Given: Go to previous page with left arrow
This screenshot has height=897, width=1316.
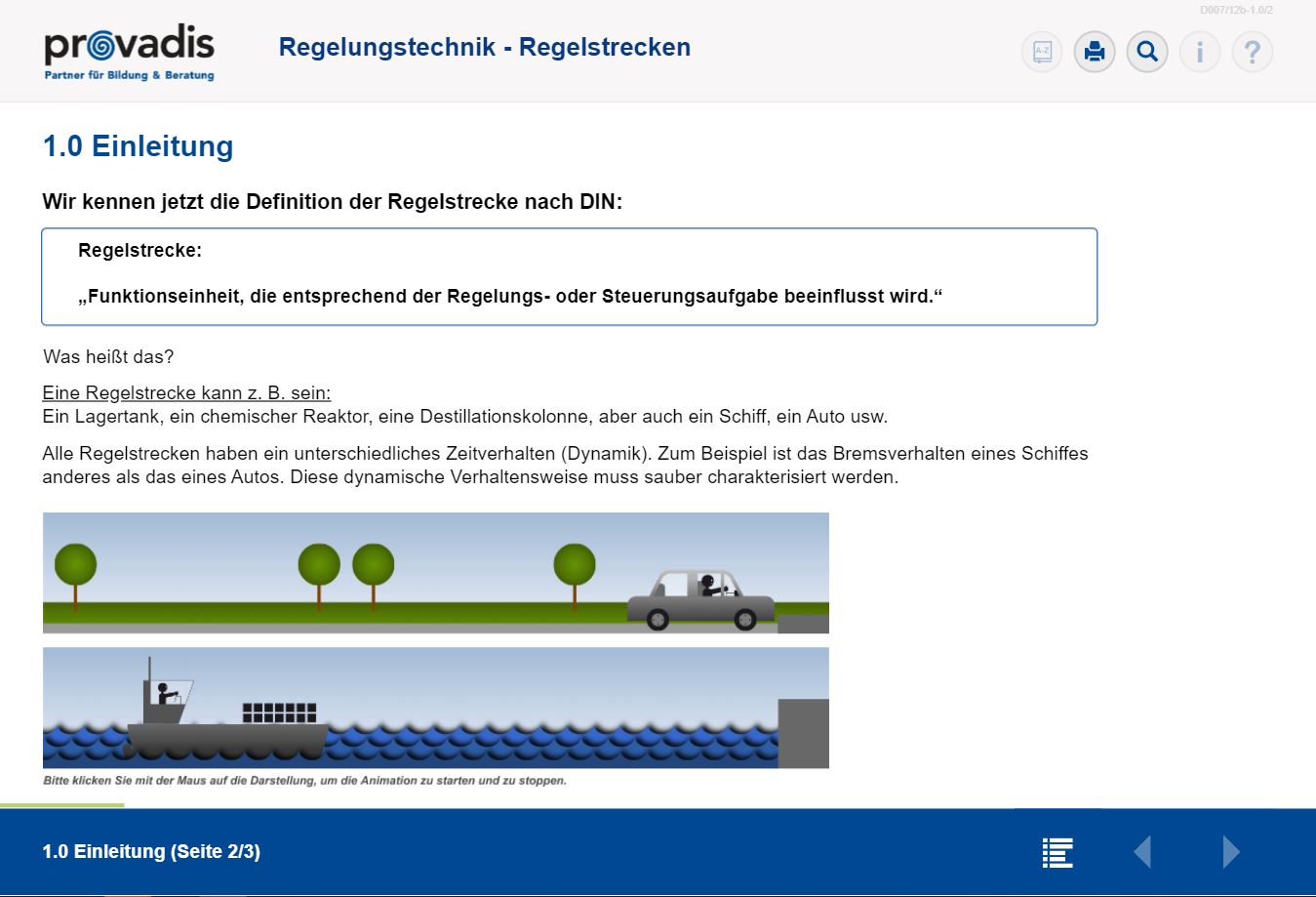Looking at the screenshot, I should [x=1142, y=852].
